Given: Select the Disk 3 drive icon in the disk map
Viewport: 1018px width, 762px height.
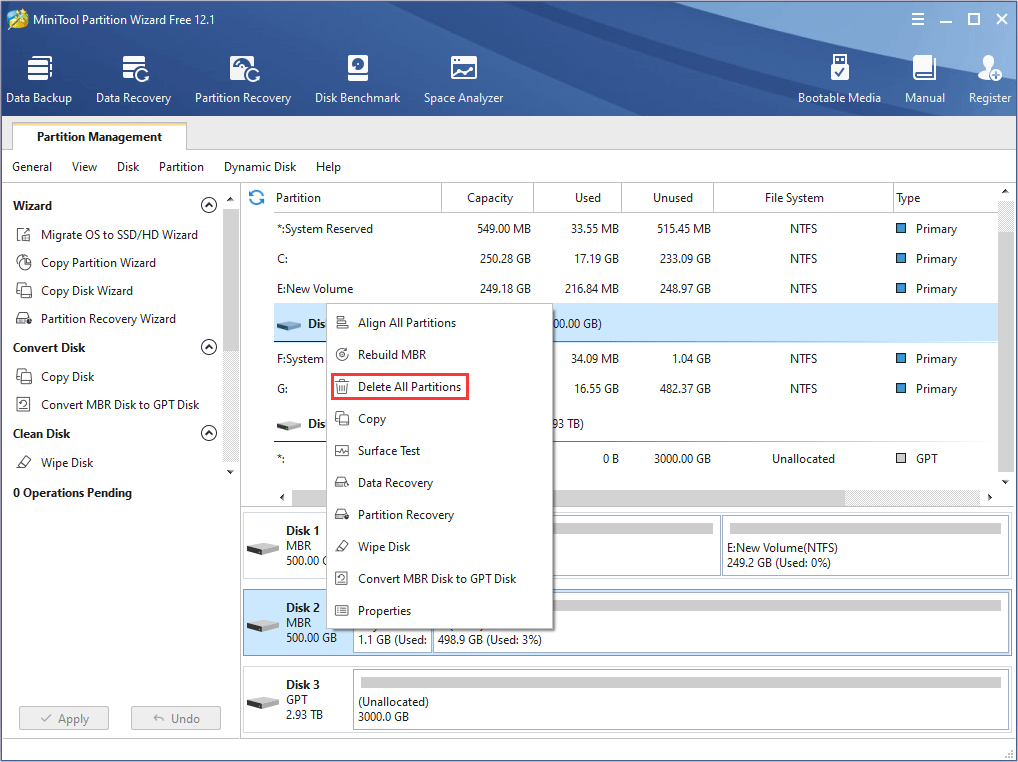Looking at the screenshot, I should pos(263,702).
